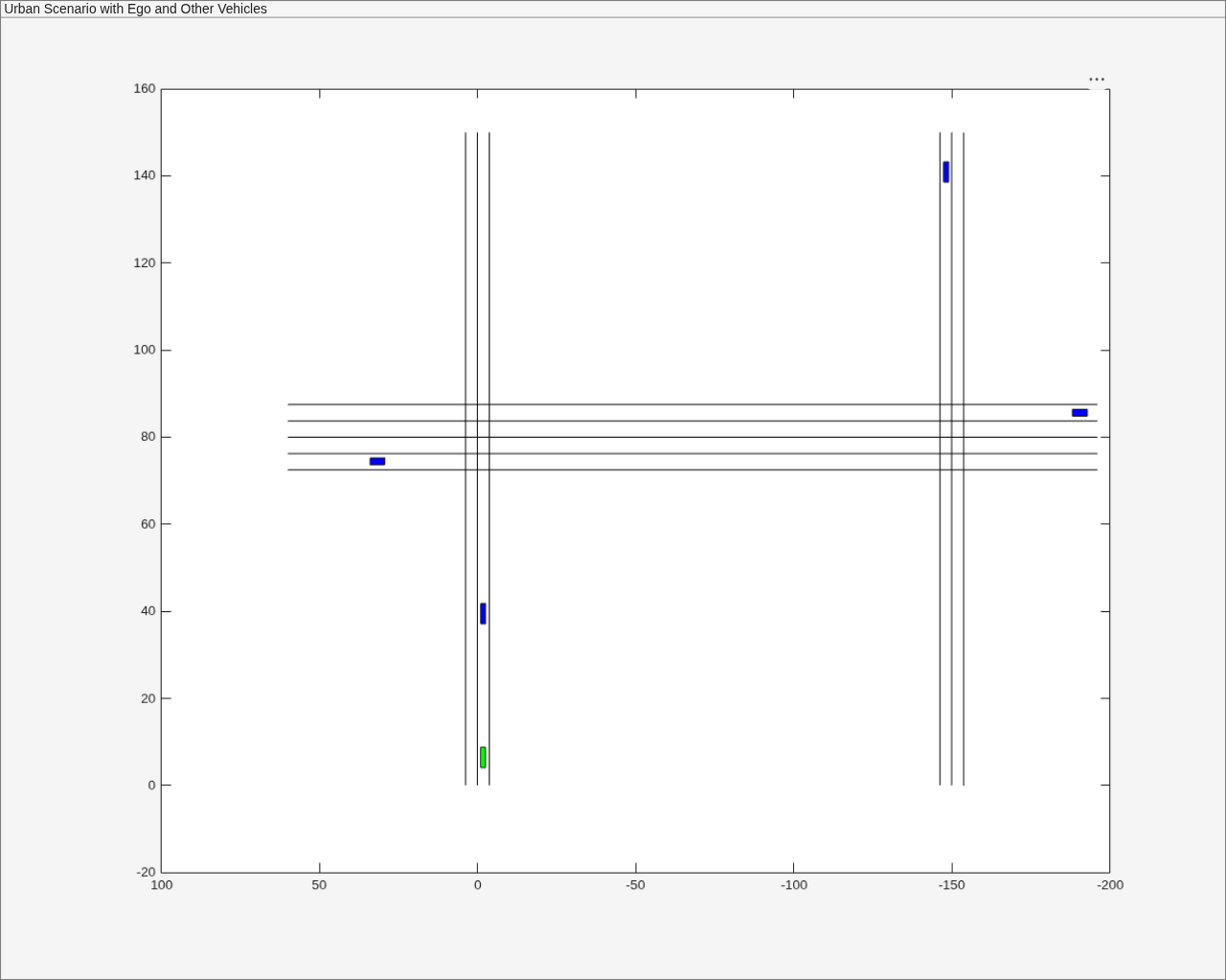Click the y-axis tick label 20
The height and width of the screenshot is (980, 1226).
coord(148,698)
